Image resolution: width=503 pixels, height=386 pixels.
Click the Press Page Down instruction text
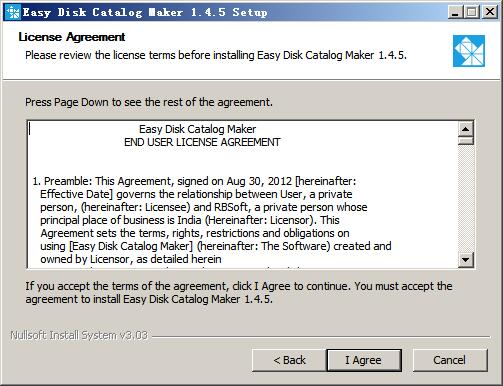(149, 102)
